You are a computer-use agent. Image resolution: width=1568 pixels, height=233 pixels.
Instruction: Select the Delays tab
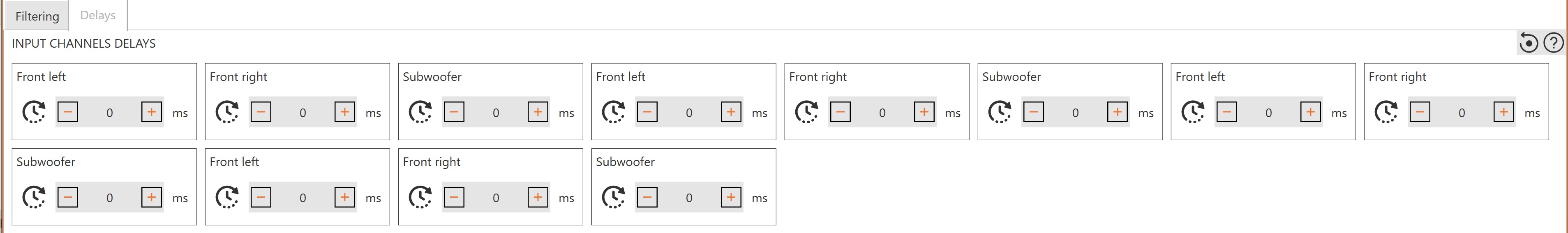point(97,15)
